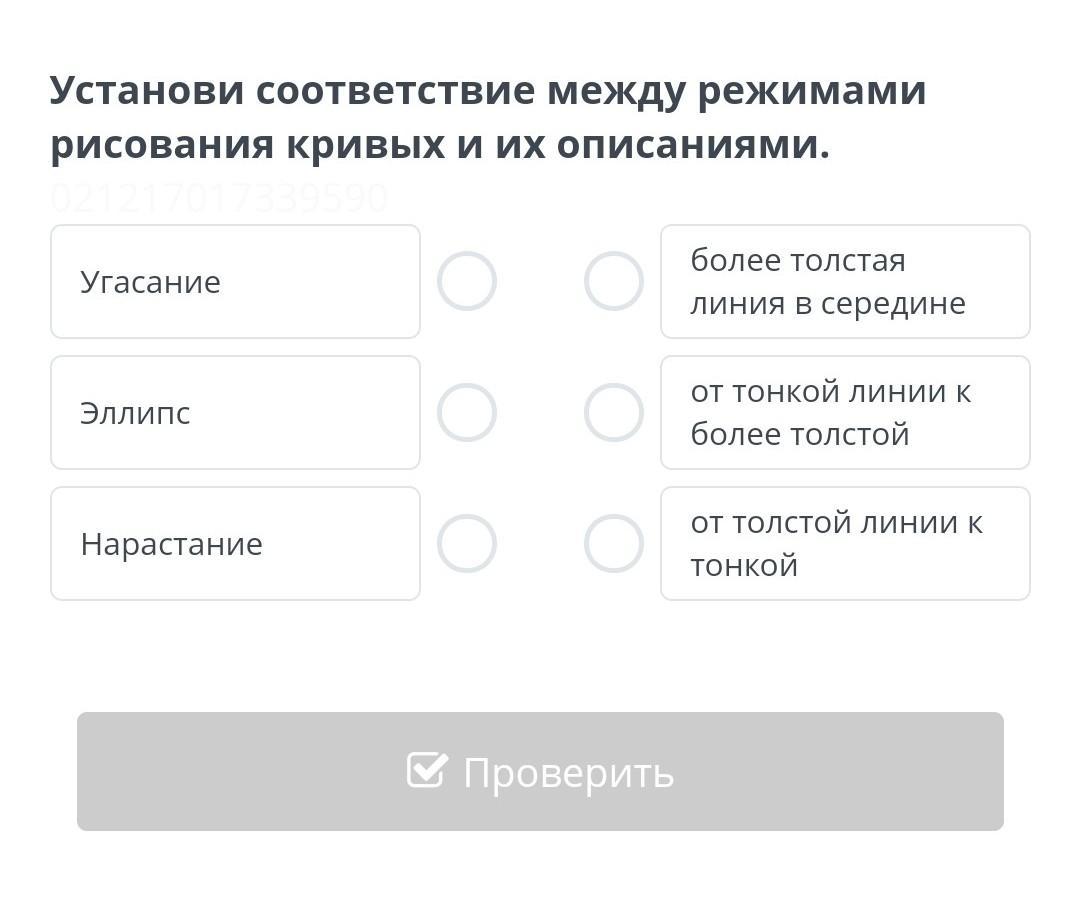Click the question heading text

[x=488, y=117]
